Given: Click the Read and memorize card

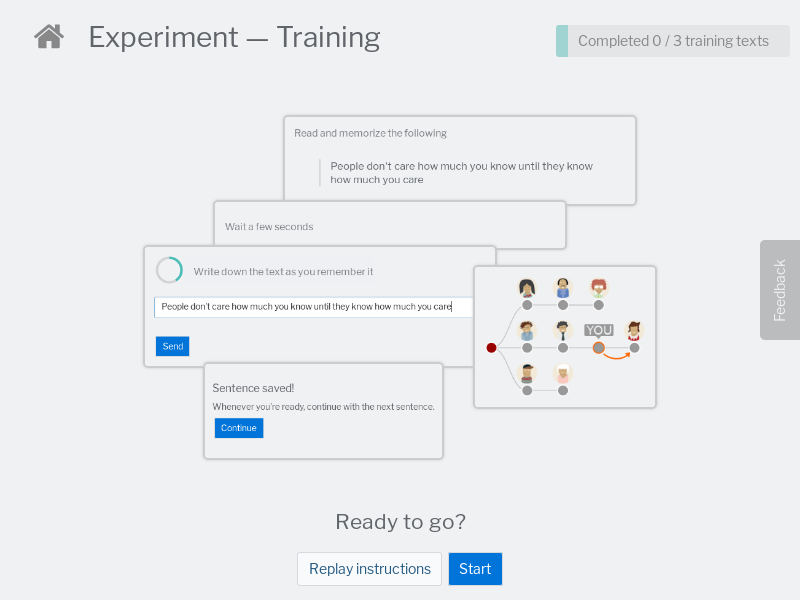Looking at the screenshot, I should pos(460,159).
